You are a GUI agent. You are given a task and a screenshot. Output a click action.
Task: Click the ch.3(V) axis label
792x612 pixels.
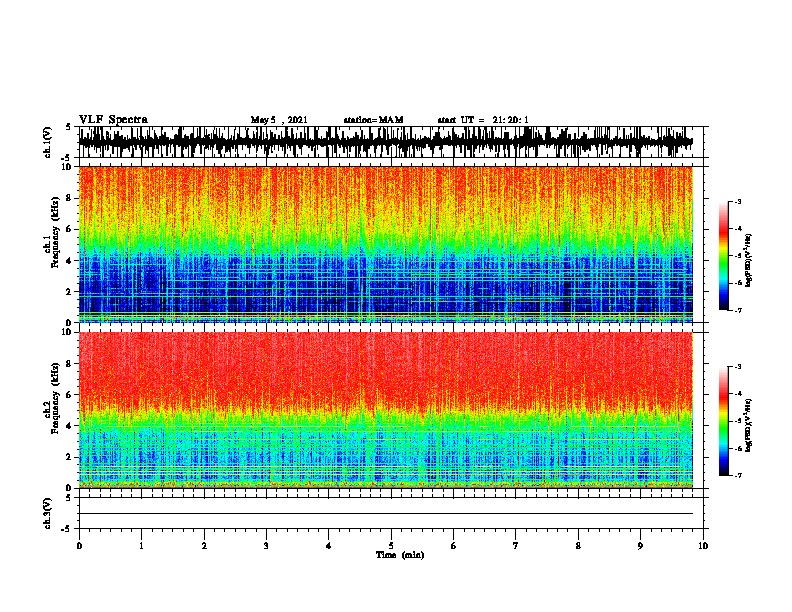48,513
